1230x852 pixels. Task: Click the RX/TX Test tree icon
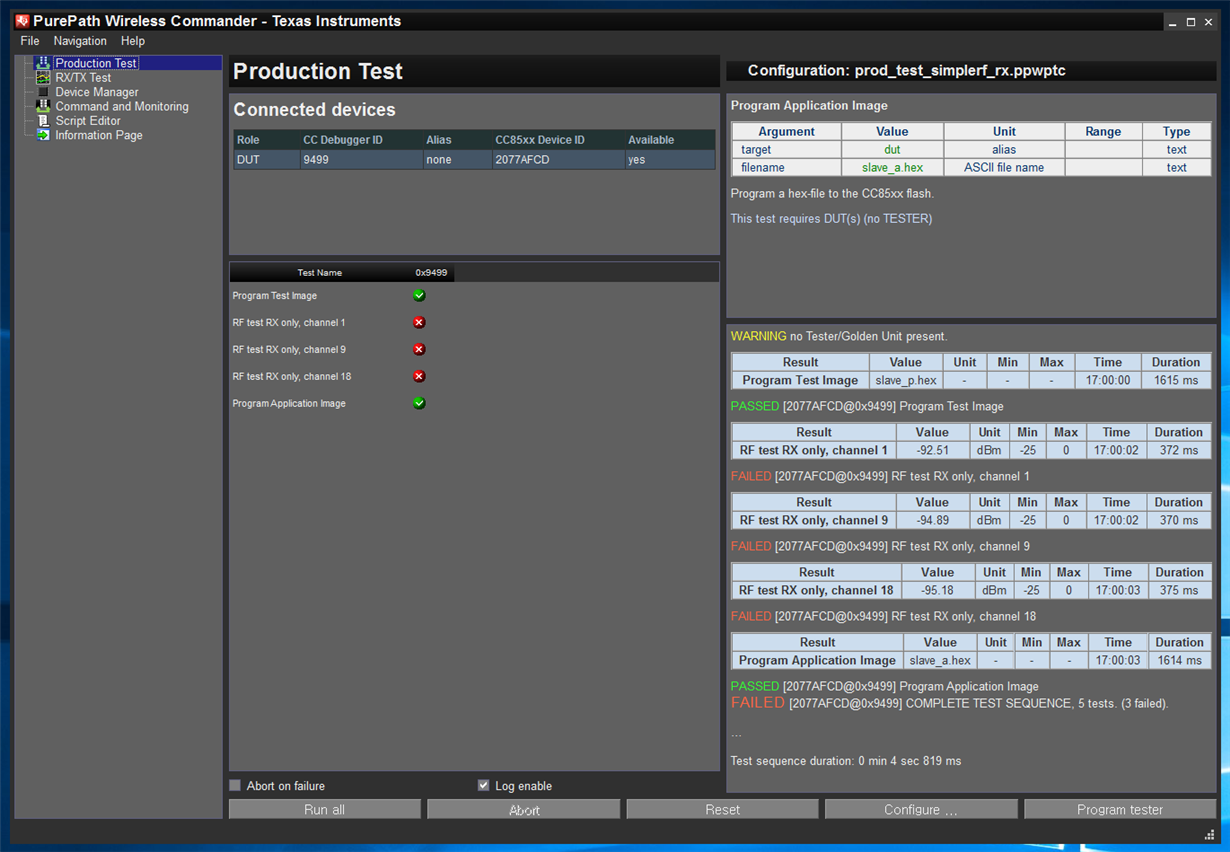(x=43, y=77)
